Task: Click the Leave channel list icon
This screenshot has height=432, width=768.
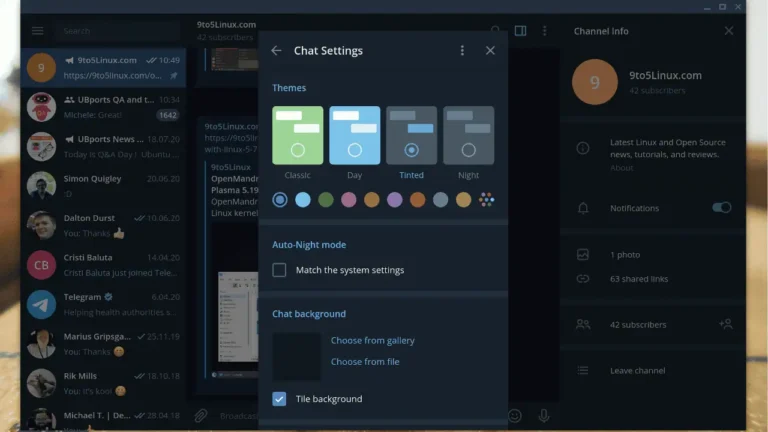Action: click(x=583, y=370)
